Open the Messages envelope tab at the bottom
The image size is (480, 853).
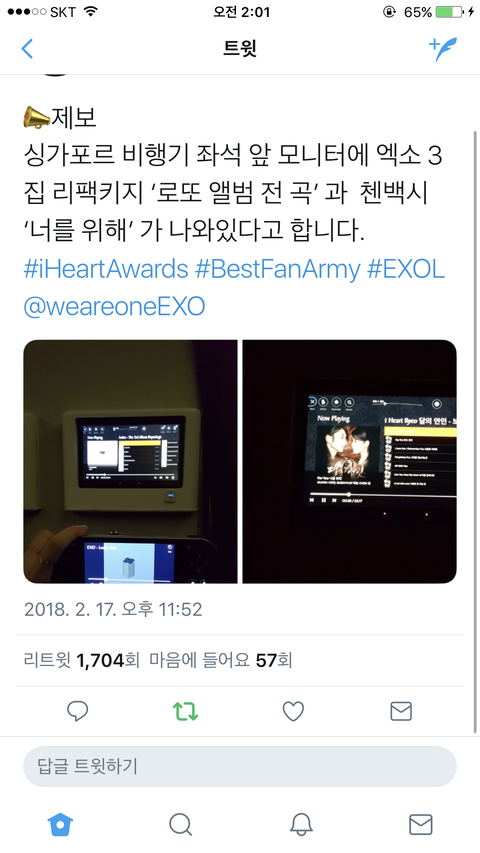tap(420, 824)
